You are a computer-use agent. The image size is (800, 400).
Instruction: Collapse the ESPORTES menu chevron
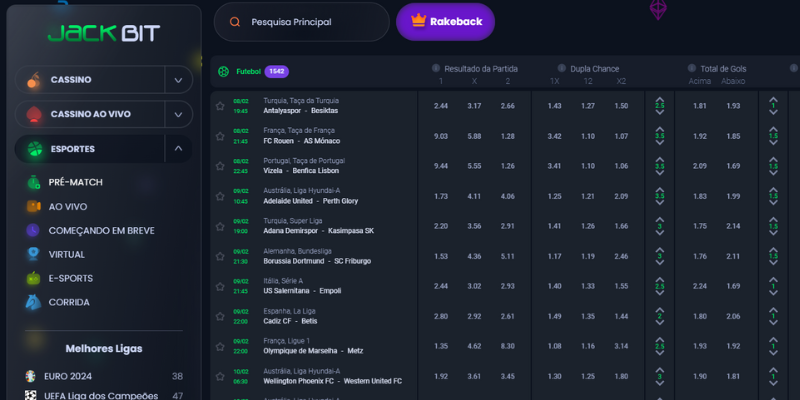click(x=179, y=149)
